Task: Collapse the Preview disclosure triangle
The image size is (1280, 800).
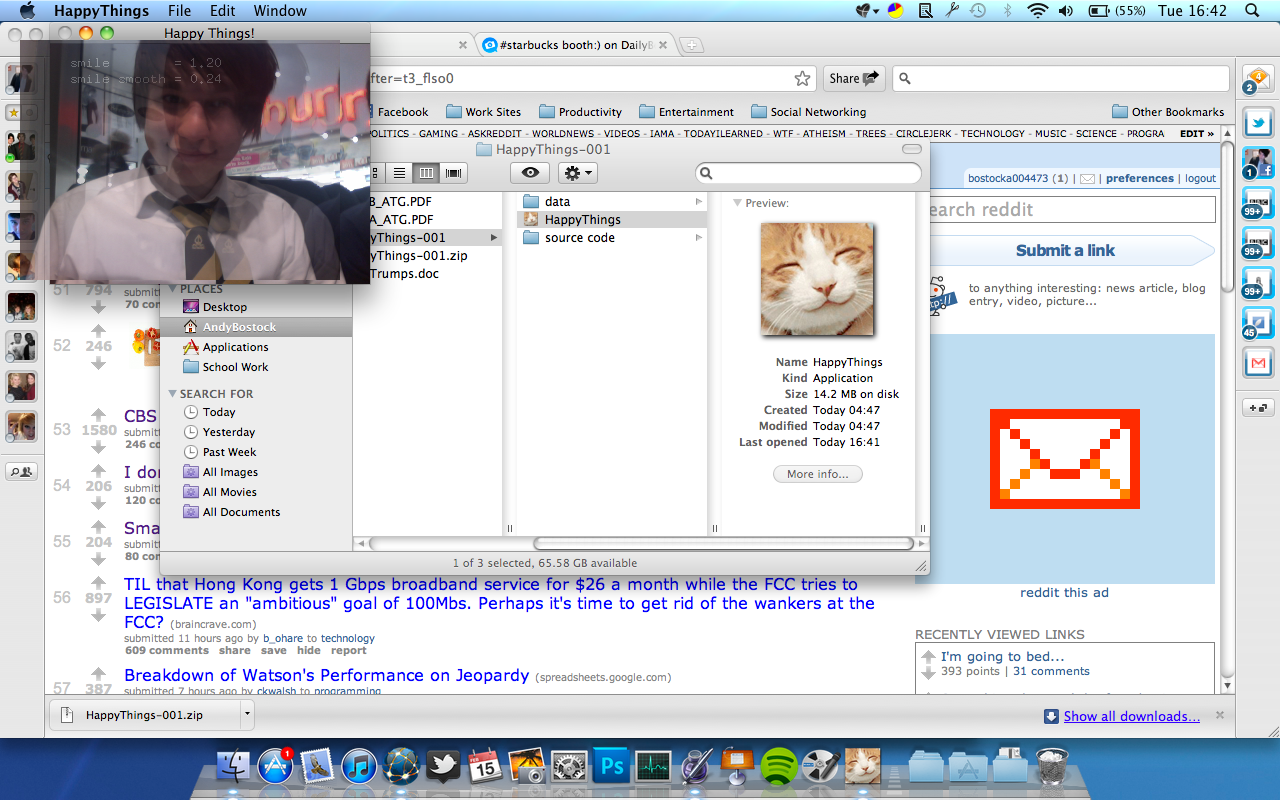Action: tap(737, 203)
